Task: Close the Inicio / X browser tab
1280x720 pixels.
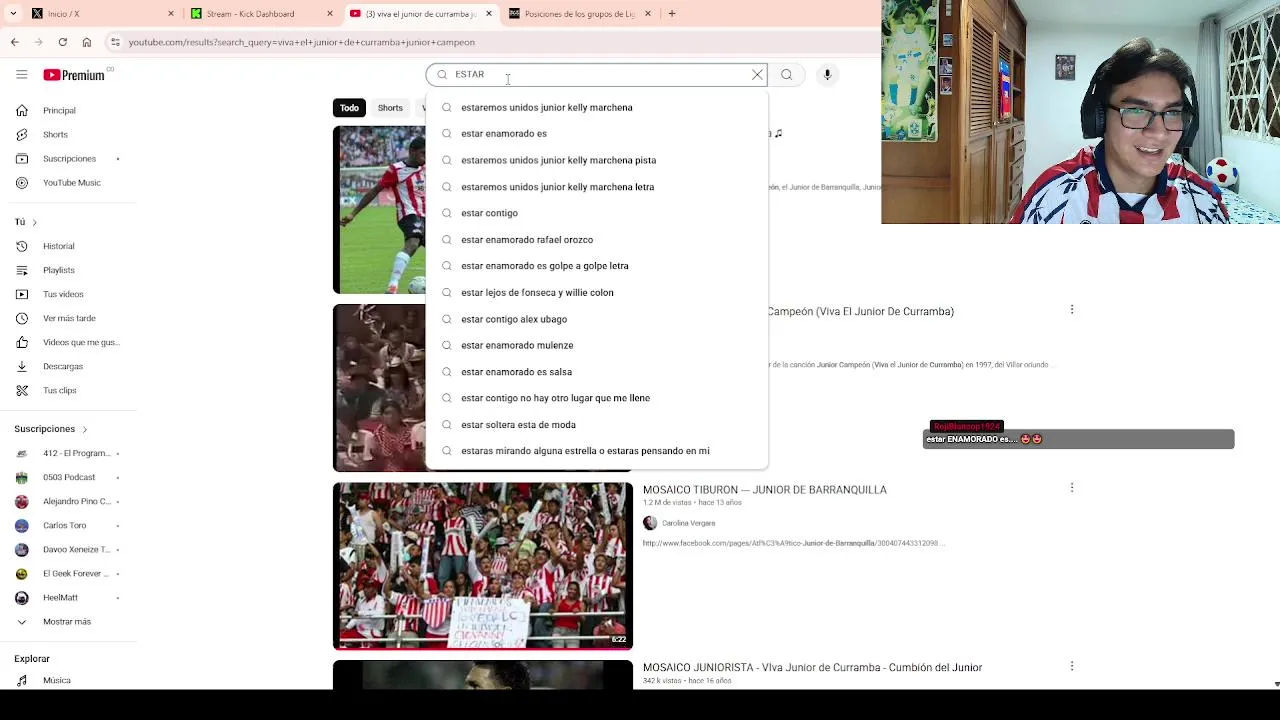Action: point(170,14)
